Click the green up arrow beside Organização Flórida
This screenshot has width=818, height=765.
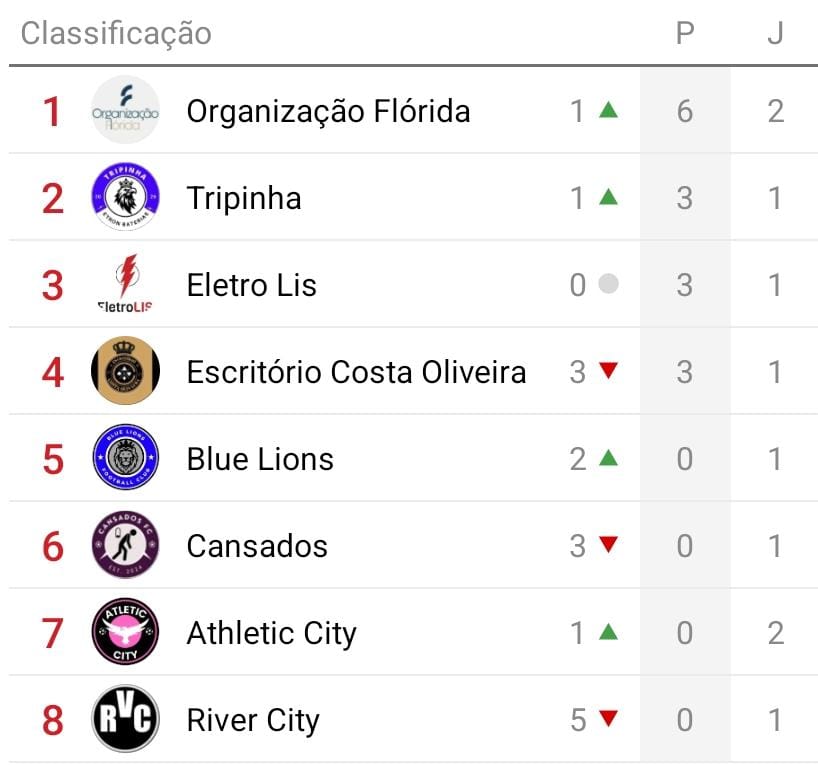pyautogui.click(x=608, y=110)
